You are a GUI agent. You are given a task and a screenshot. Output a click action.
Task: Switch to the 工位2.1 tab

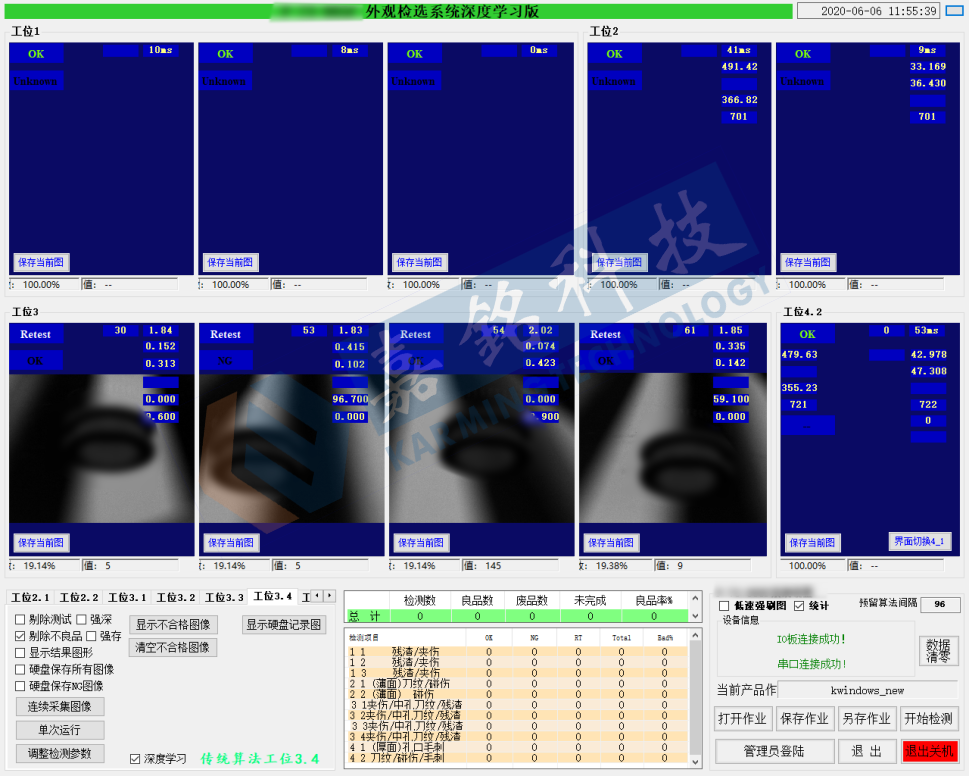29,597
